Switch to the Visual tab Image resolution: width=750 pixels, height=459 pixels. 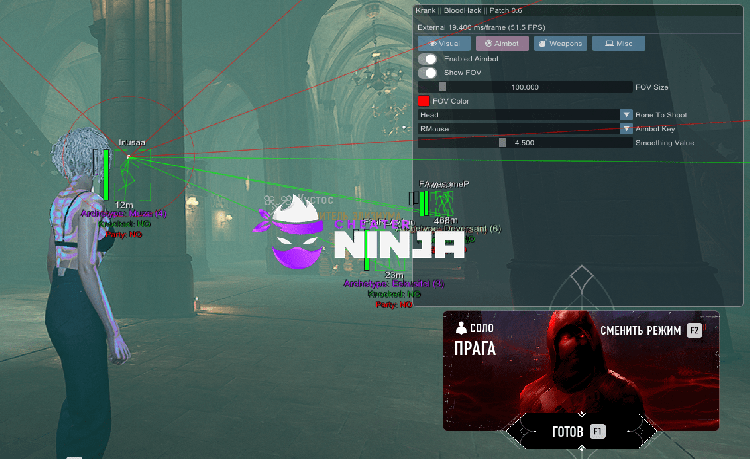[444, 44]
